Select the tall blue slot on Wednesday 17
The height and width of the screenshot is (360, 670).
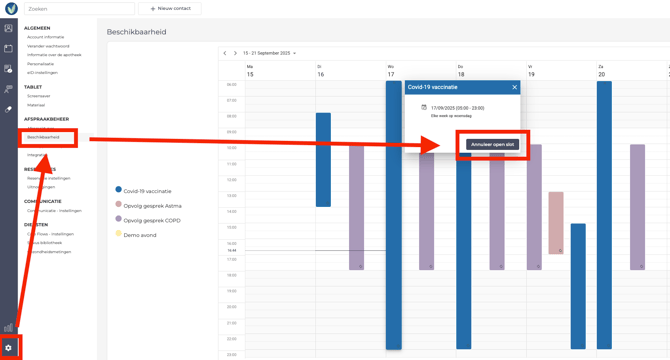pyautogui.click(x=394, y=215)
